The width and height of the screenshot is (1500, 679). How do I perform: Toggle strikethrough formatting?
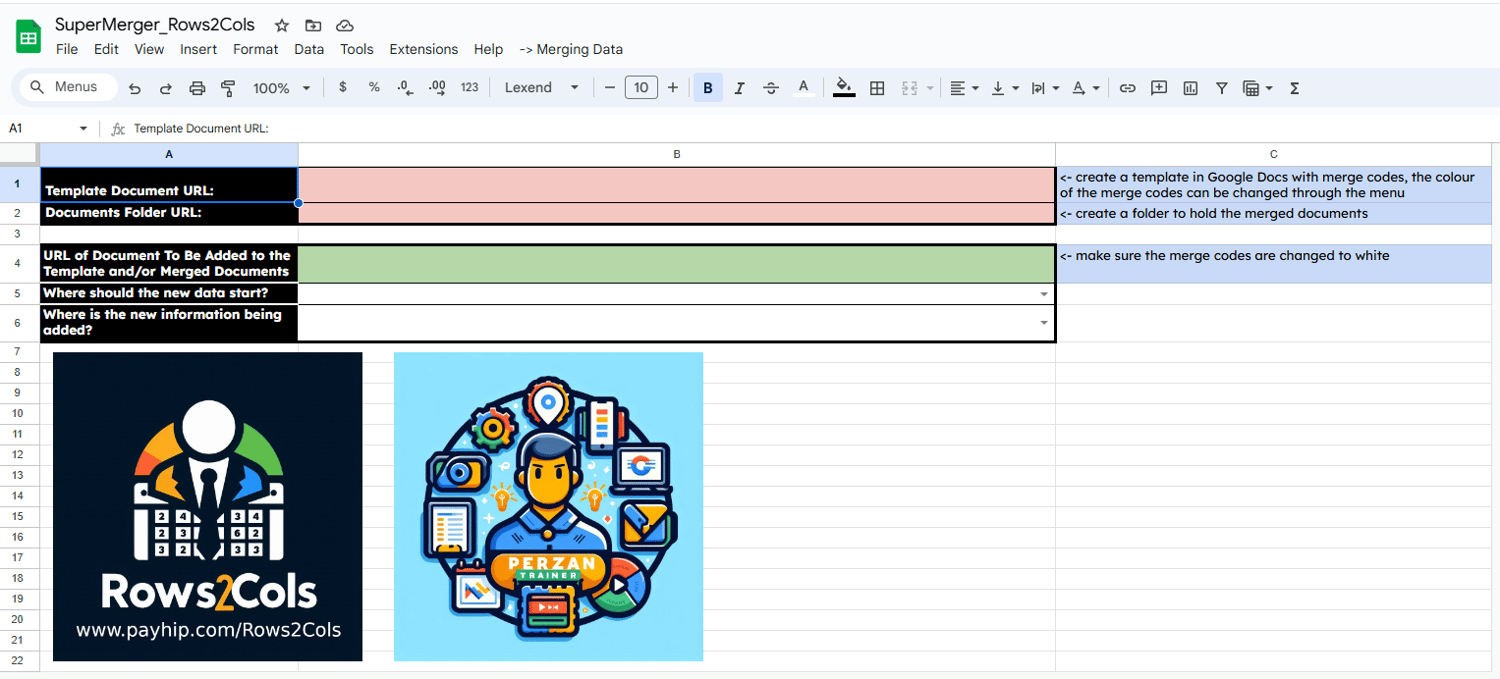click(771, 88)
